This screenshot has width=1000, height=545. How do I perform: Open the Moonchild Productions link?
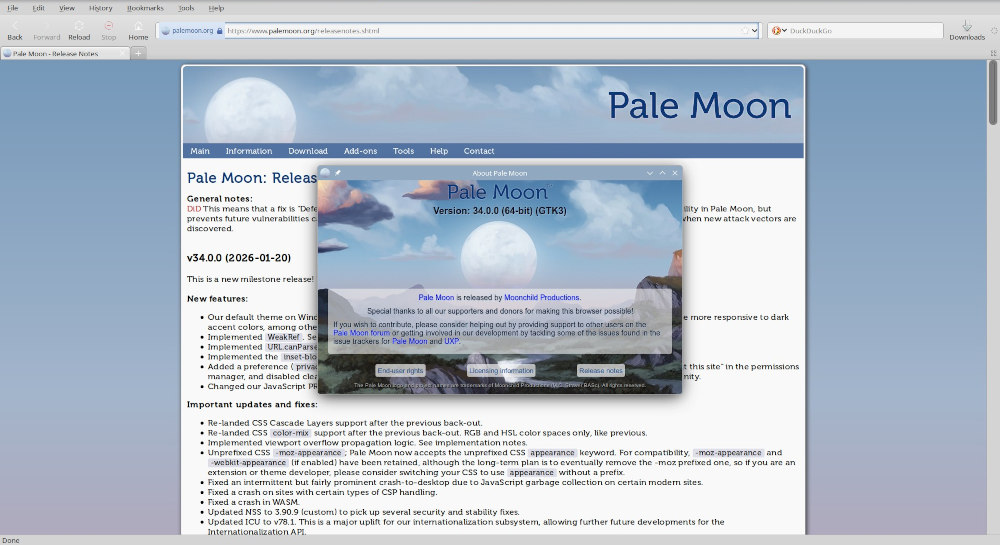coord(541,298)
